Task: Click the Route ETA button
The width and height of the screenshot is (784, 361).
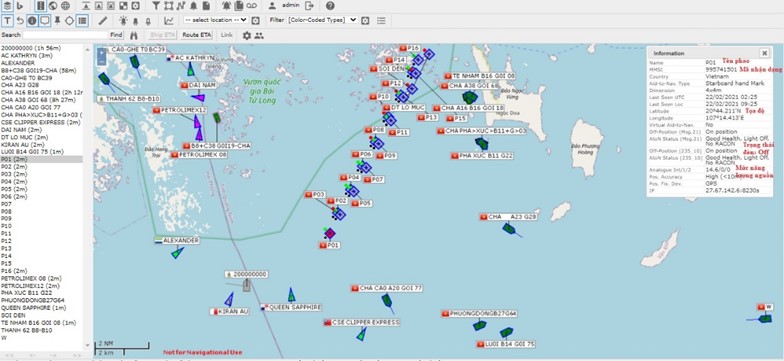Action: click(x=196, y=35)
